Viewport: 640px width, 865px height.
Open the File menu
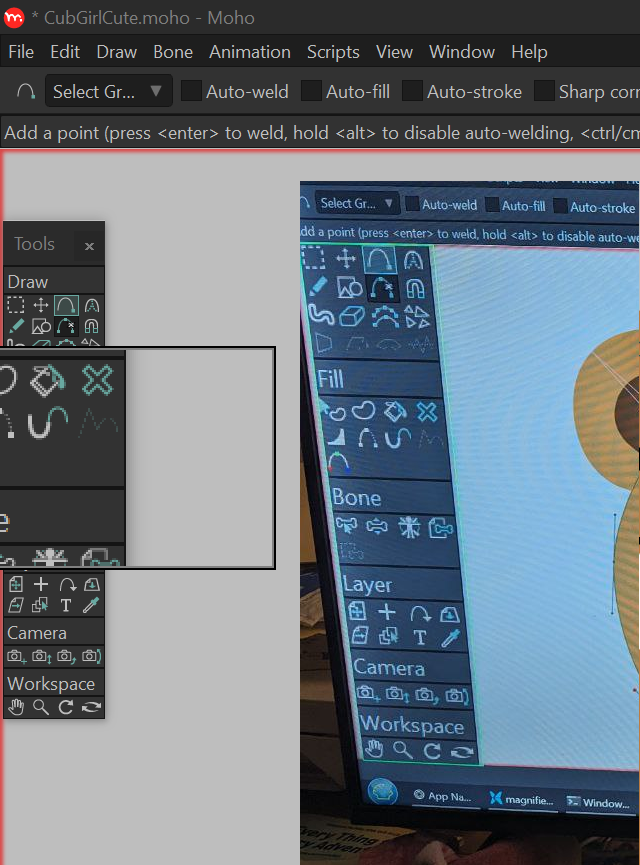click(x=21, y=52)
